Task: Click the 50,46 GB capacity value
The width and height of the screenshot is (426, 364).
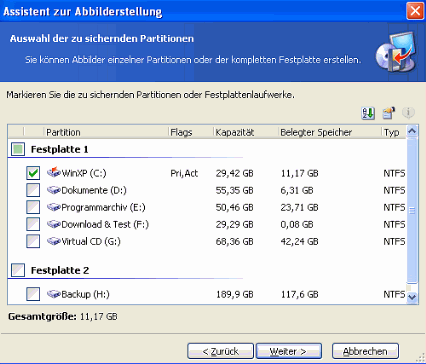Action: coord(234,207)
